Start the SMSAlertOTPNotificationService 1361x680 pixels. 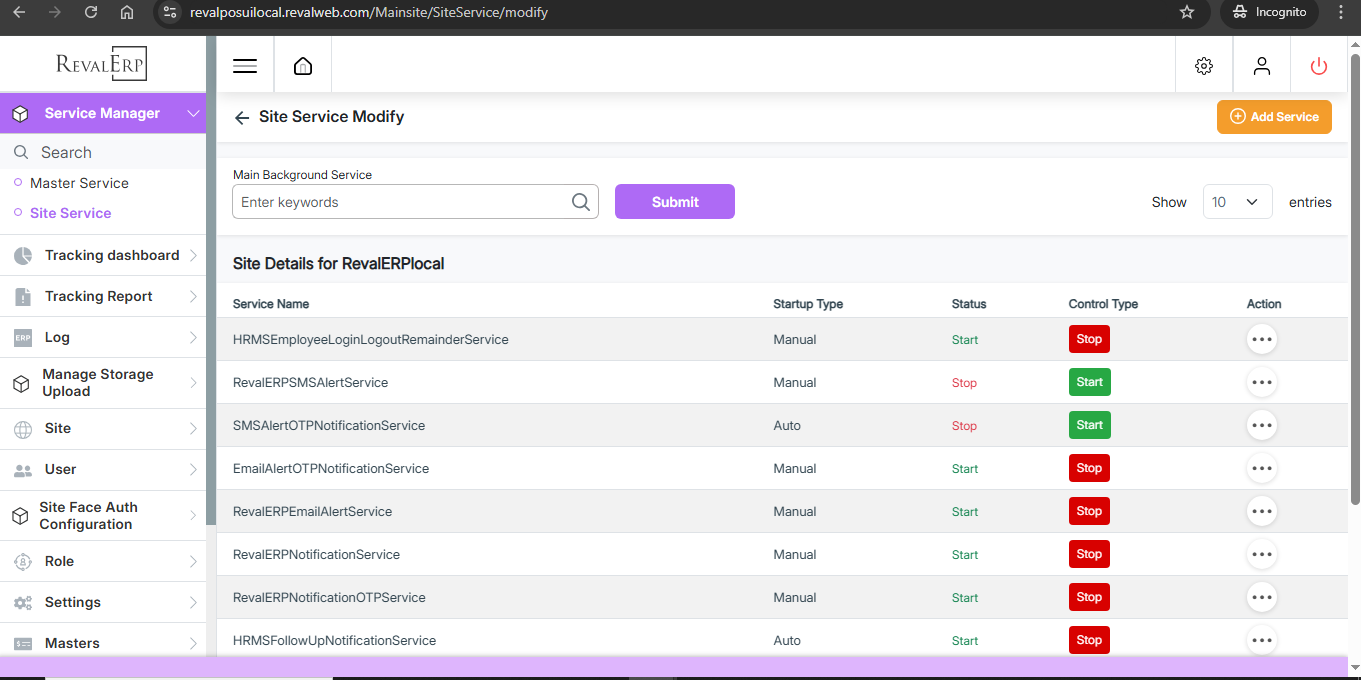pos(1089,425)
